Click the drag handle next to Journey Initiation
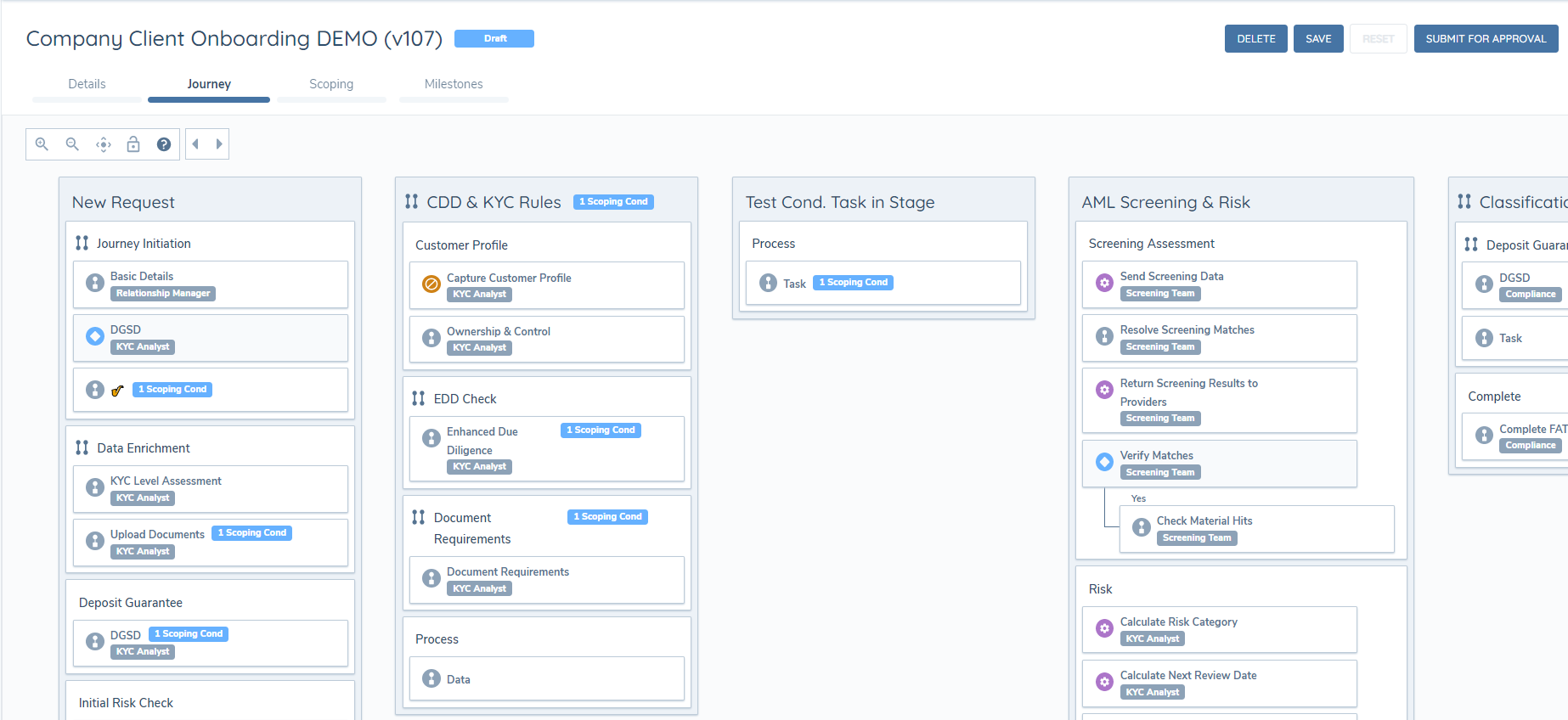Screen dimensions: 1568x720 [82, 243]
